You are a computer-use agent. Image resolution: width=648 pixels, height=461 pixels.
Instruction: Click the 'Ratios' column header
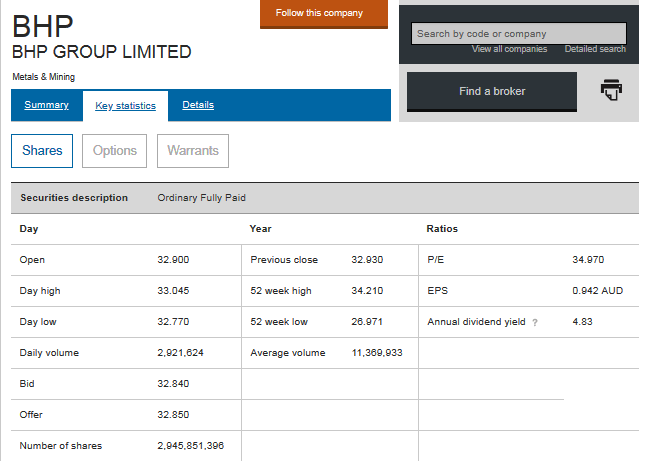(x=442, y=229)
